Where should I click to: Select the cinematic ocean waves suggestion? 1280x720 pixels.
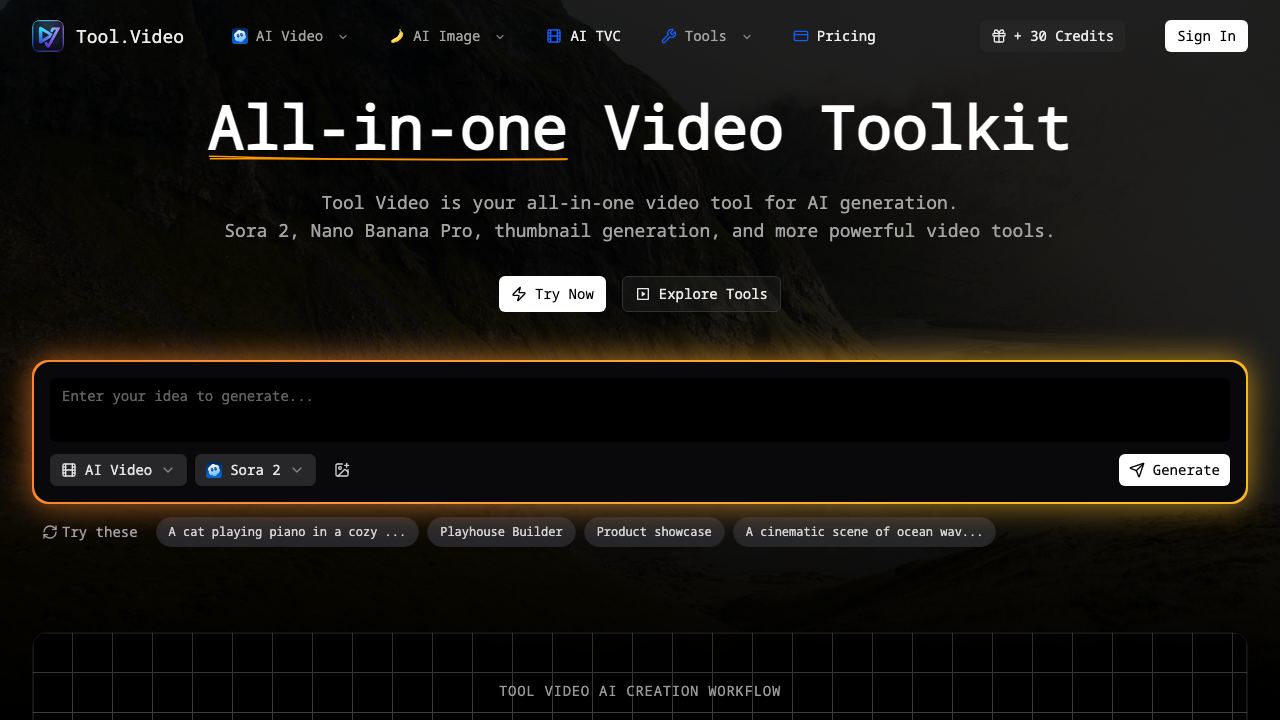pyautogui.click(x=864, y=532)
